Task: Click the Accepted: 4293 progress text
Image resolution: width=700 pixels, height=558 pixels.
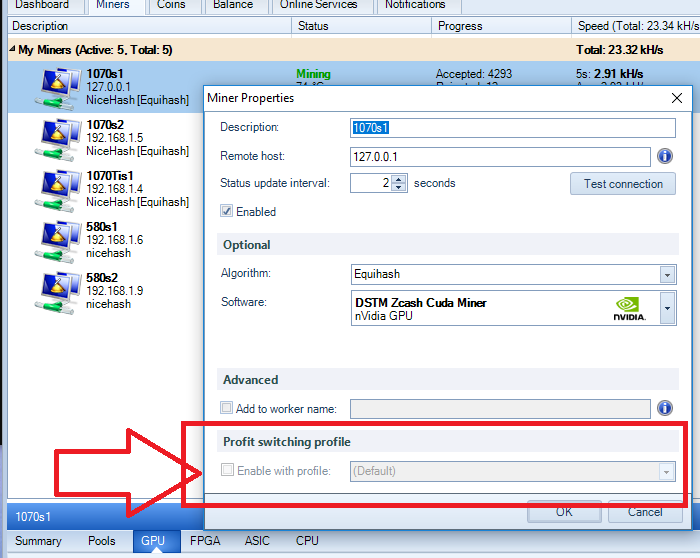Action: point(474,74)
